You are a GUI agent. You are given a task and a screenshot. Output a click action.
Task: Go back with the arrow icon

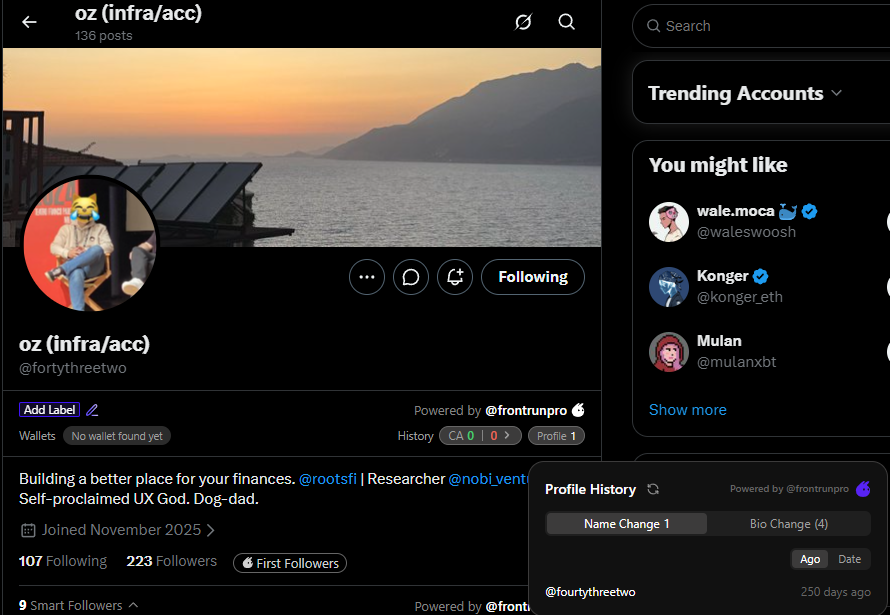coord(29,22)
